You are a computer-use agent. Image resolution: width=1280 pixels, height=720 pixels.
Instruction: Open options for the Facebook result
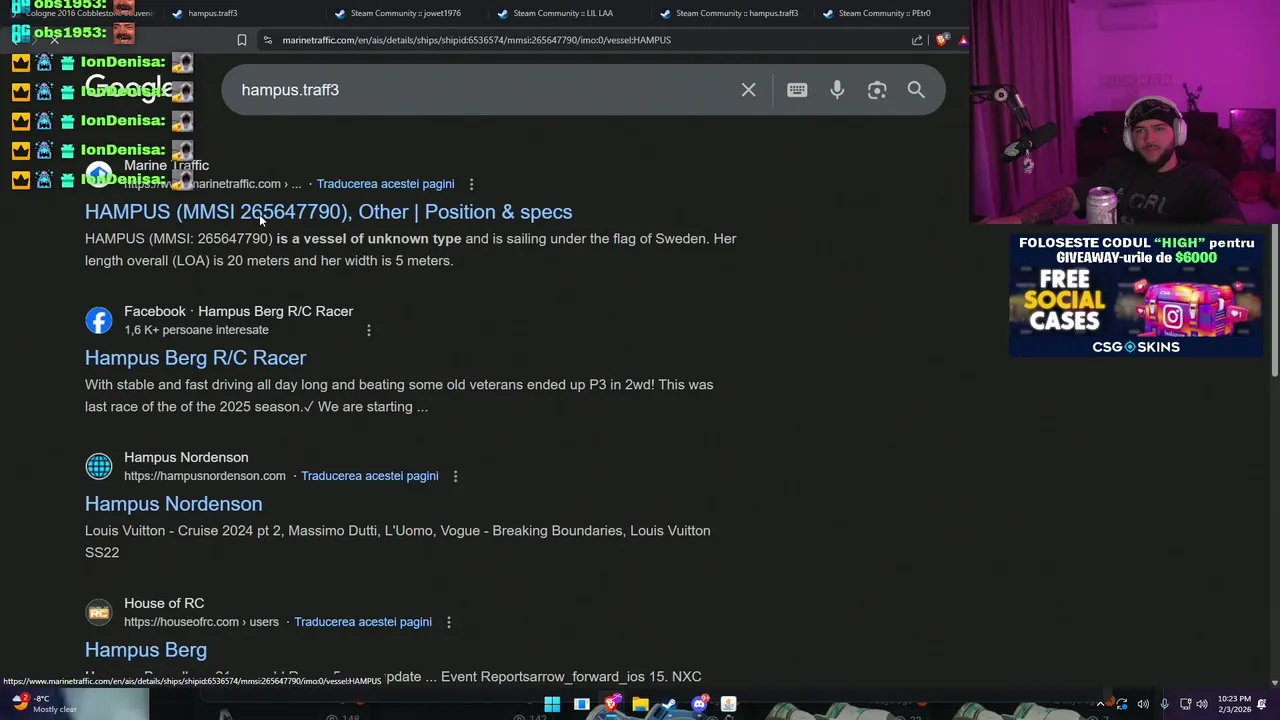[x=368, y=330]
